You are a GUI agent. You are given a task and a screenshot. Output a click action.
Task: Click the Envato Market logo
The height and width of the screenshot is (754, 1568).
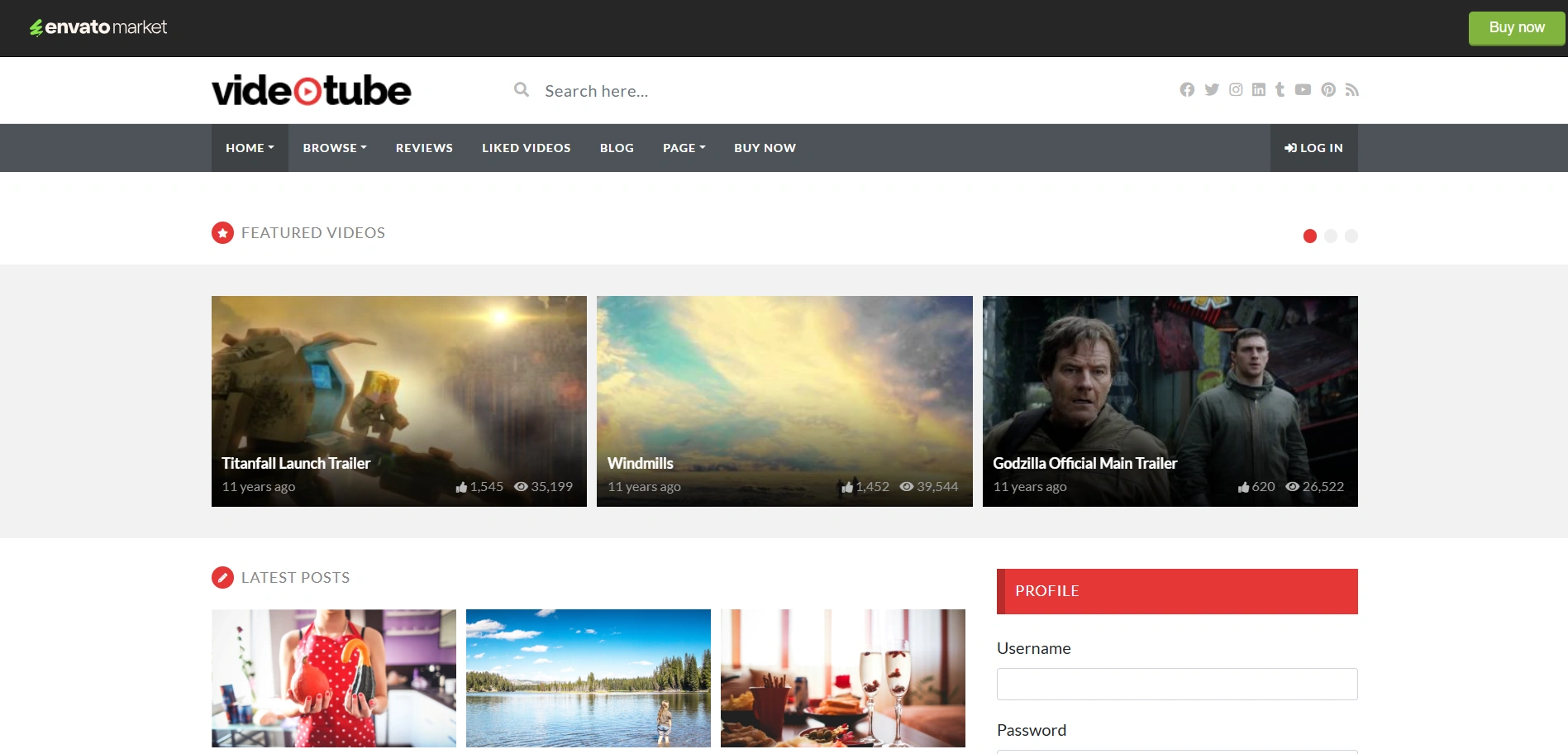tap(98, 27)
